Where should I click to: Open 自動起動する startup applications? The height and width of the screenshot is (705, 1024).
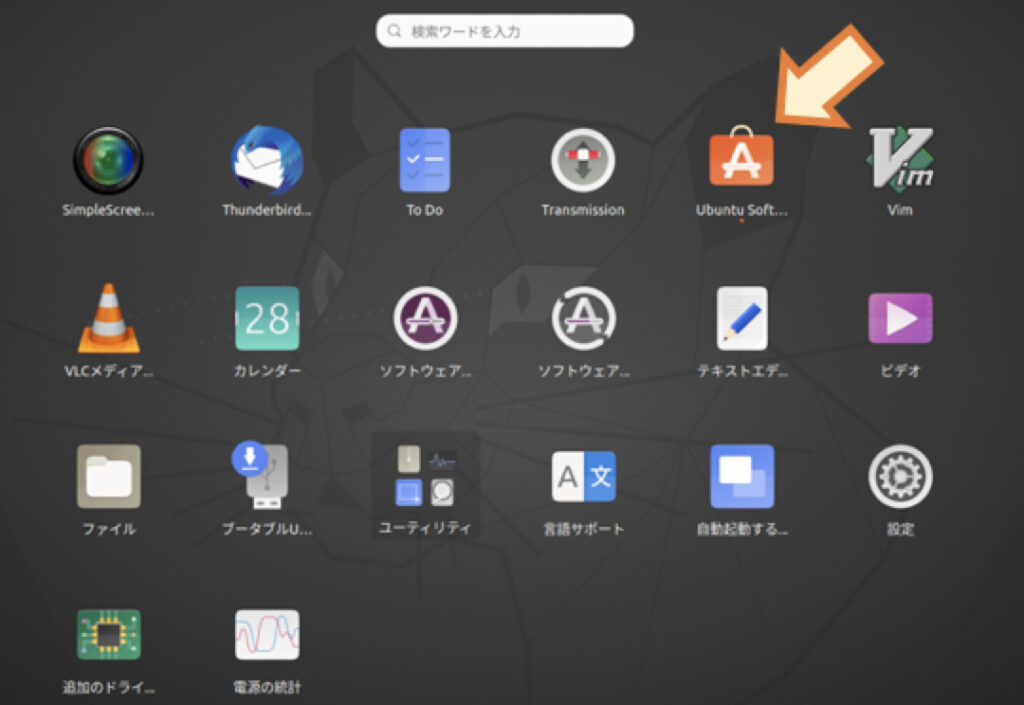[x=742, y=477]
